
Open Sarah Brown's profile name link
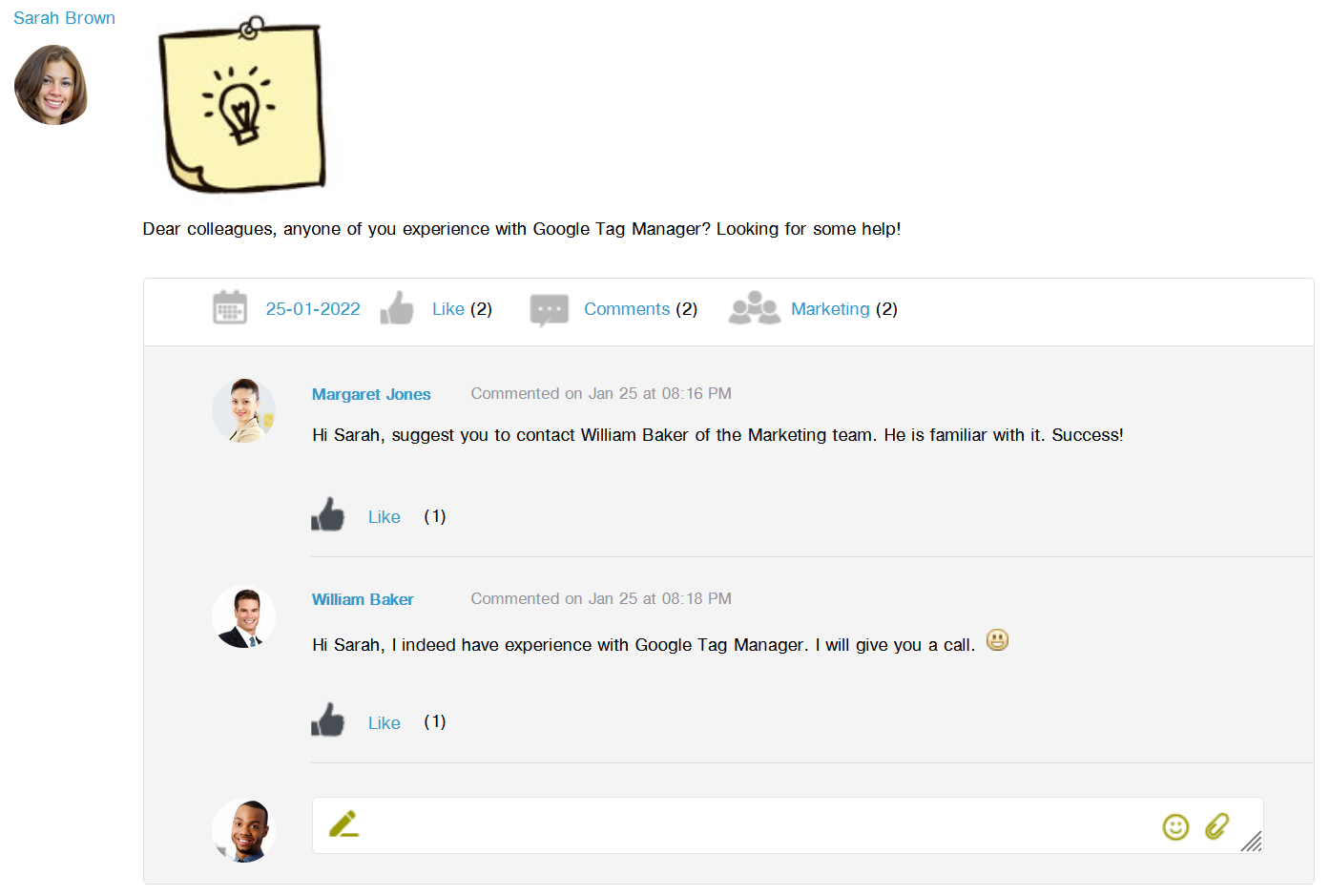[64, 18]
